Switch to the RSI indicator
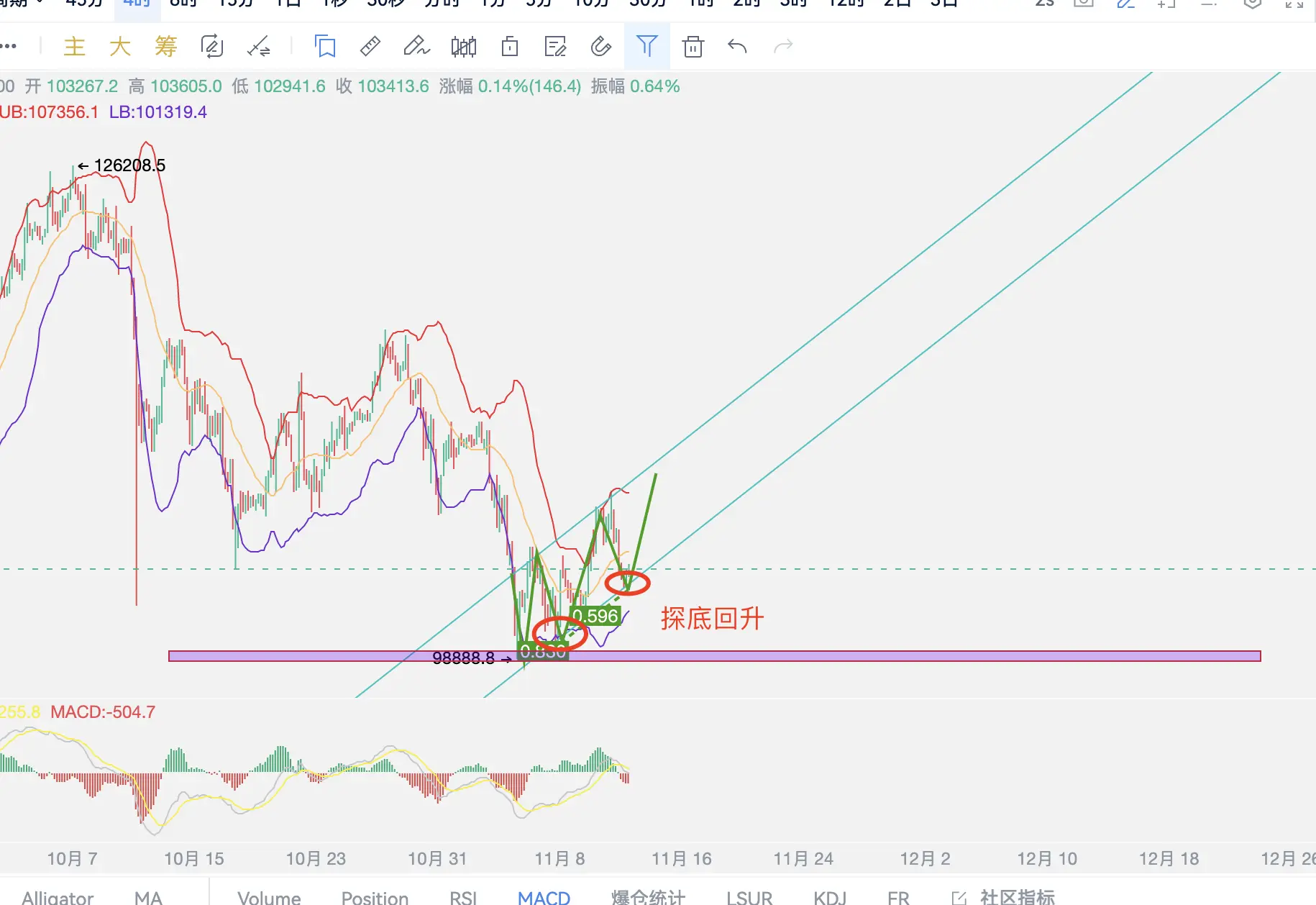Screen dimensions: 1316x905 click(463, 897)
